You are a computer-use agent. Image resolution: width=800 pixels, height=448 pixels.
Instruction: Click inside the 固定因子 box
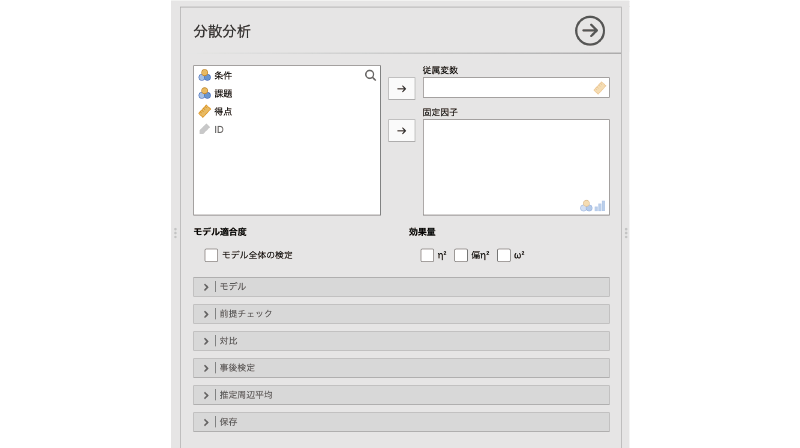pyautogui.click(x=516, y=165)
